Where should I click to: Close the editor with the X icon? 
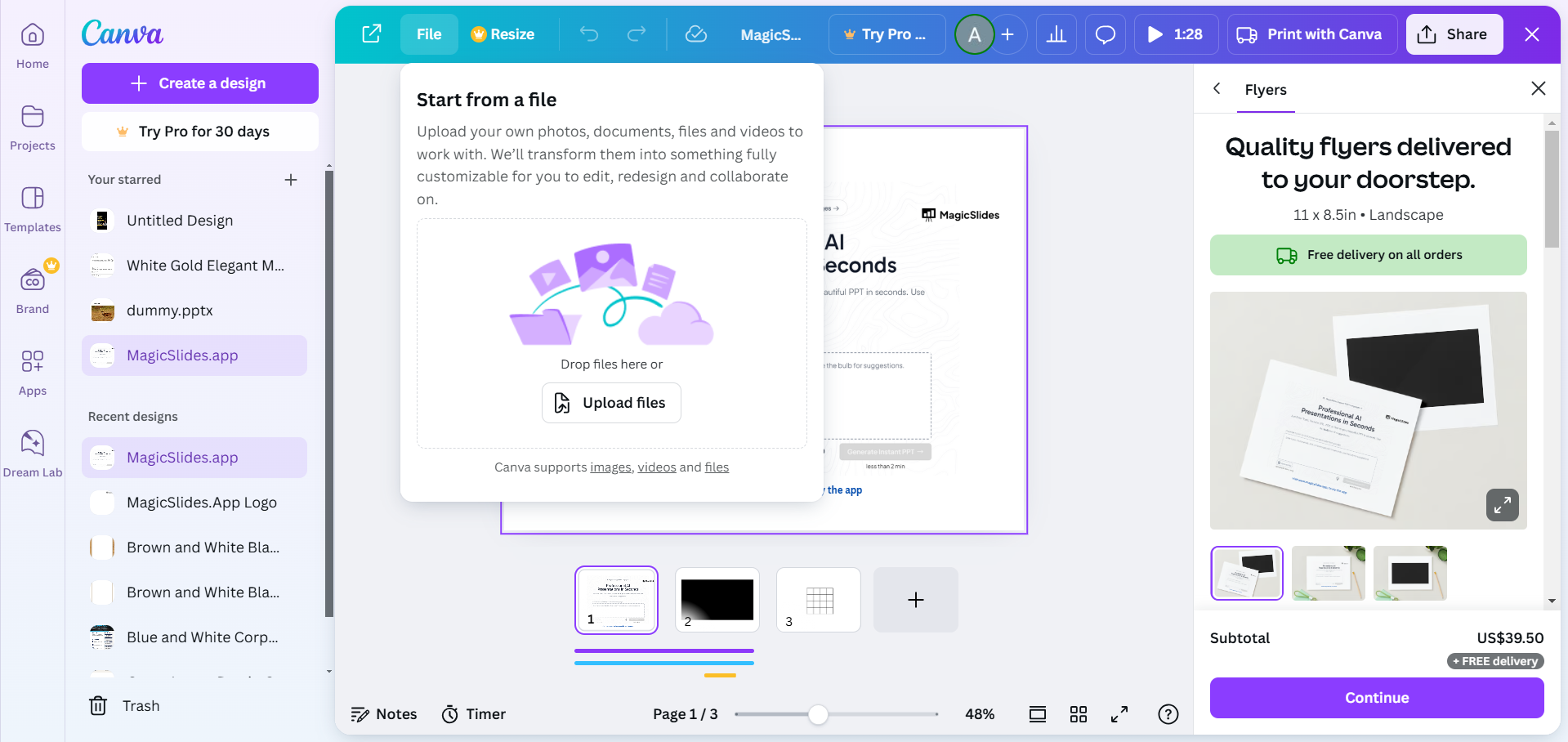point(1532,34)
